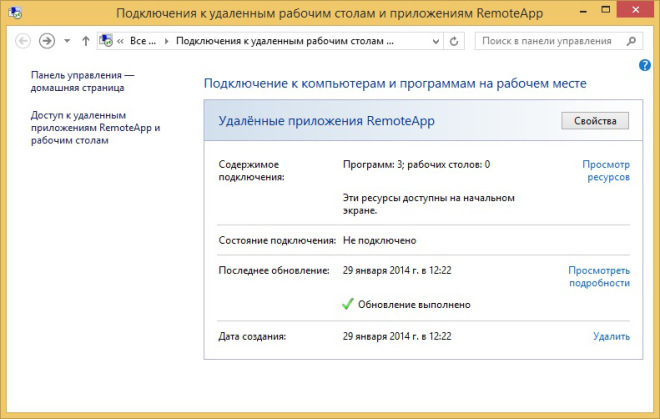Click the RemoteApp icon in address bar

(x=105, y=42)
